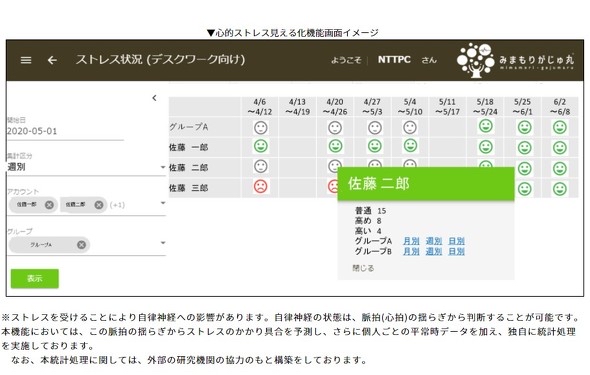Select the グループA green face for 6/2~6/8
Screen dimensions: 590x375
pyautogui.click(x=560, y=128)
